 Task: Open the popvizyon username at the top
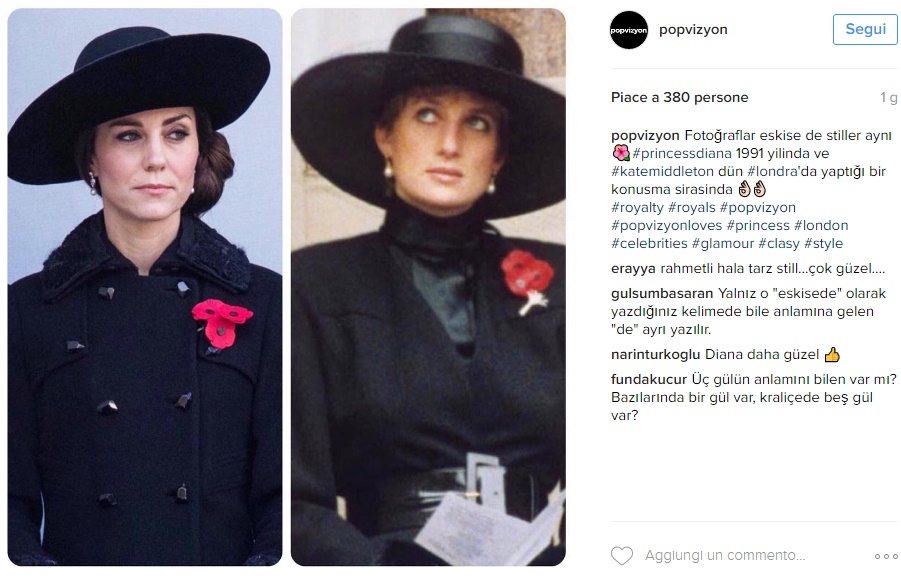(x=693, y=29)
